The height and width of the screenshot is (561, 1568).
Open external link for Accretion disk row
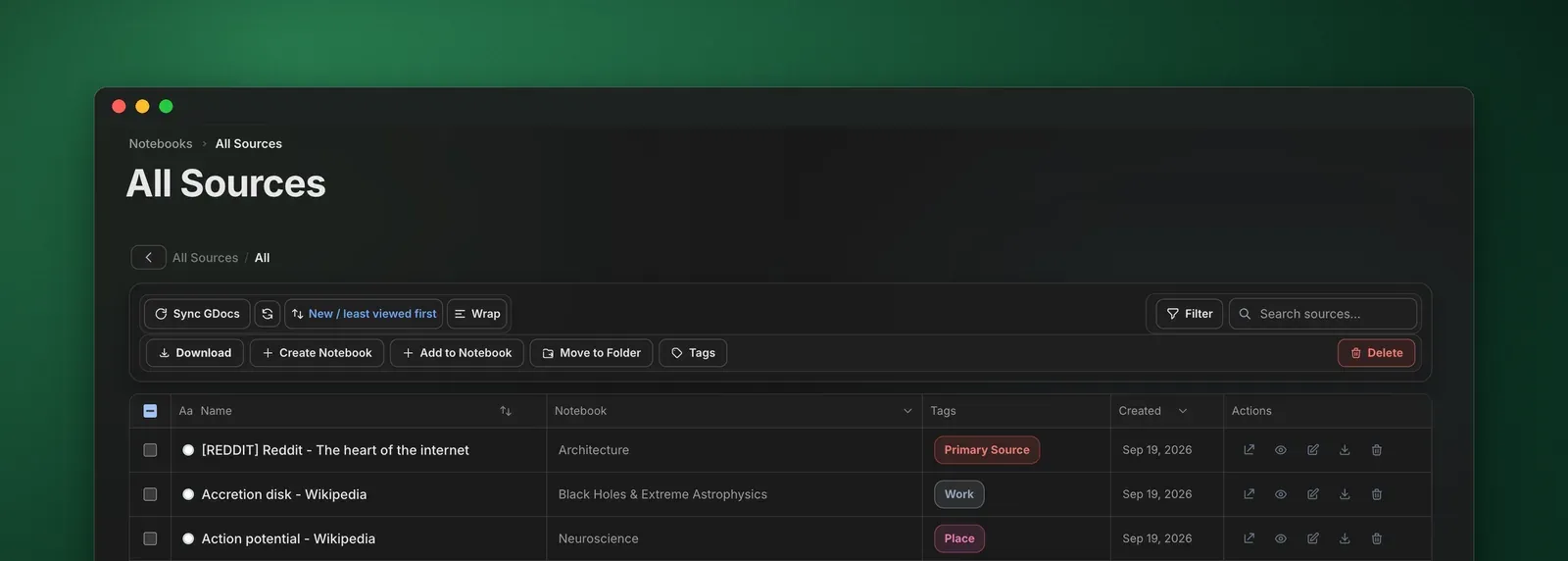pos(1249,494)
